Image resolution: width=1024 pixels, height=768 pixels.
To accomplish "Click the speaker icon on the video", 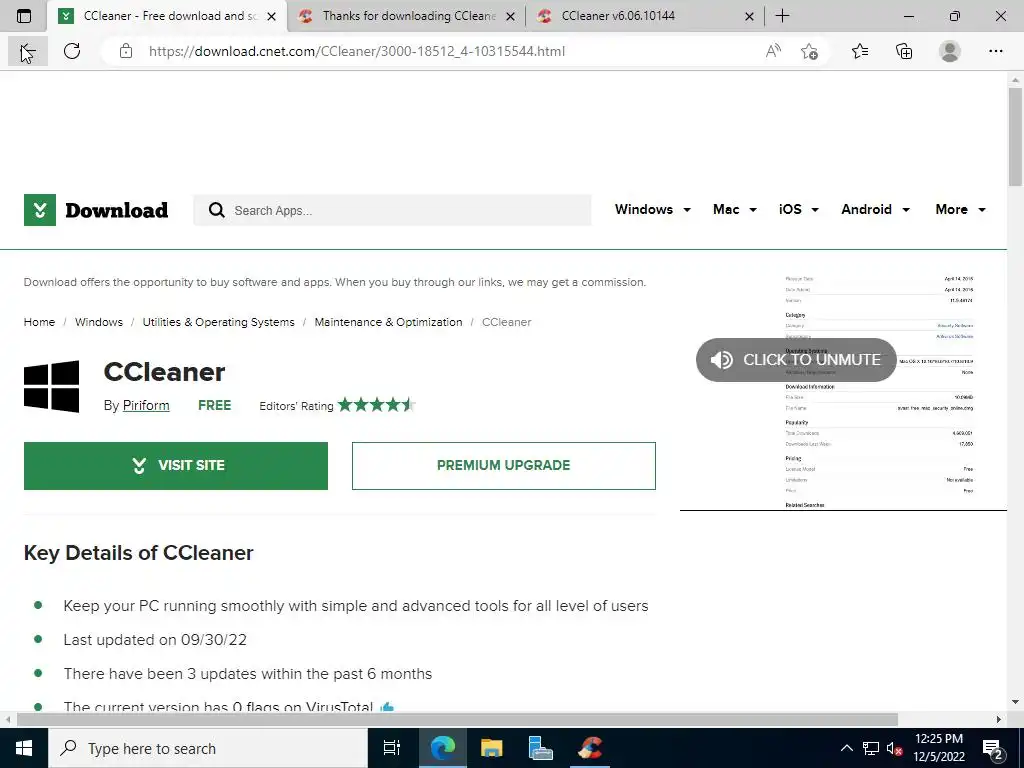I will click(722, 360).
